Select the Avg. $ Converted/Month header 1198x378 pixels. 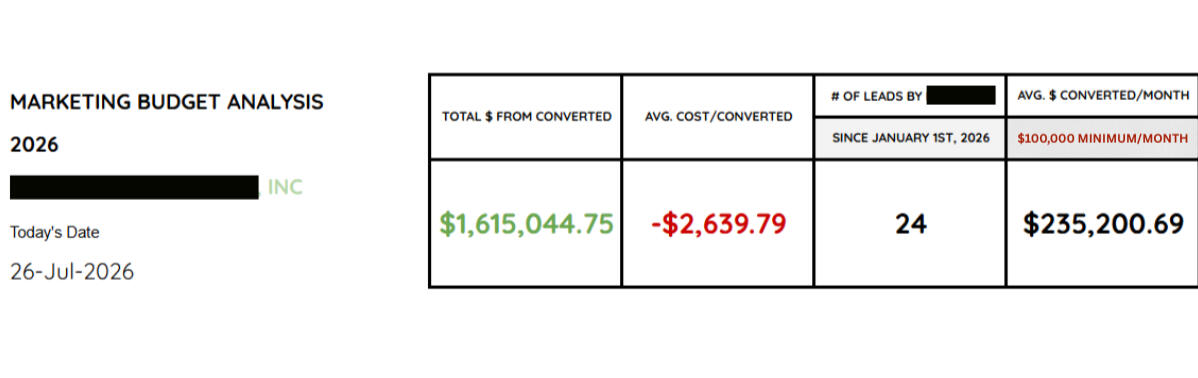[1102, 95]
